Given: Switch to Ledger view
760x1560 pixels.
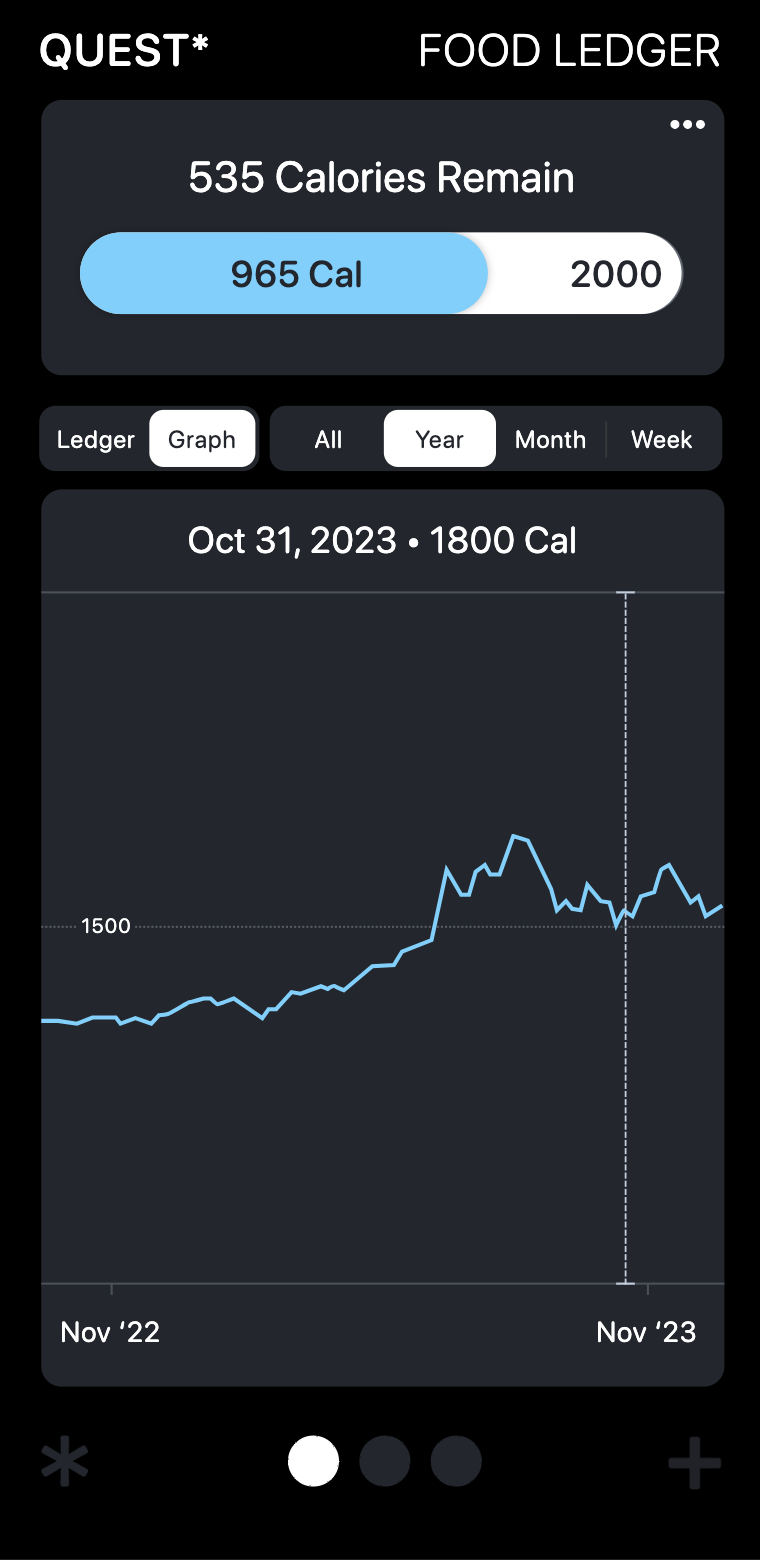Looking at the screenshot, I should (x=96, y=439).
